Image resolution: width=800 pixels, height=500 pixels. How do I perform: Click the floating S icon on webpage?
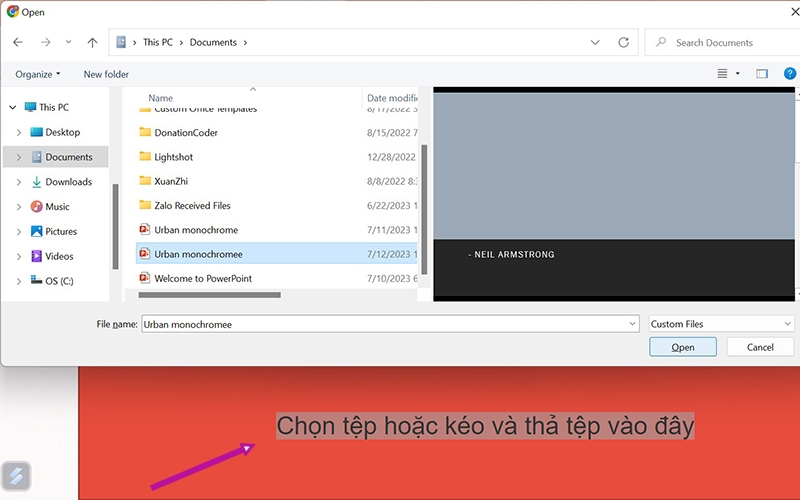click(x=16, y=477)
